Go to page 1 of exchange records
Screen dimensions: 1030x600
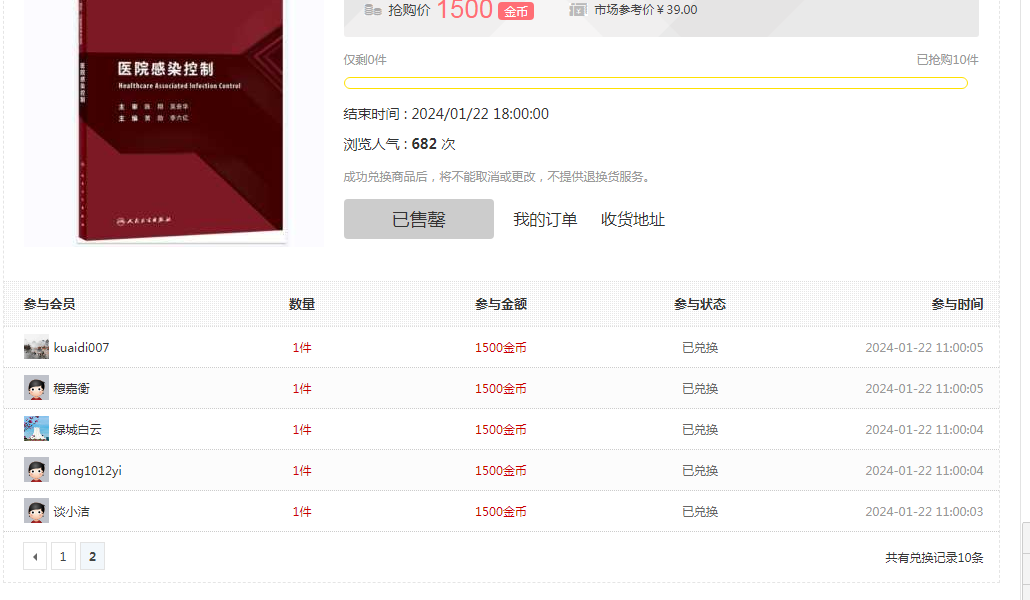coord(63,555)
